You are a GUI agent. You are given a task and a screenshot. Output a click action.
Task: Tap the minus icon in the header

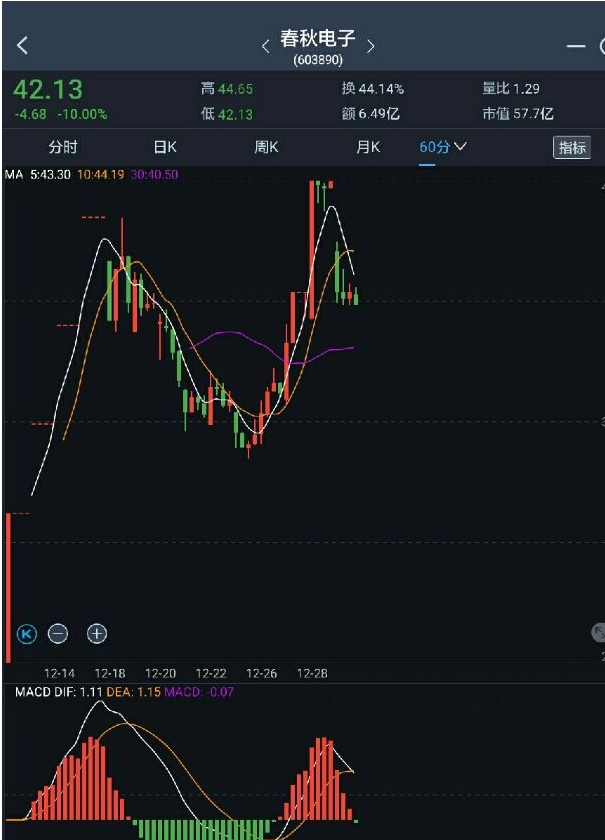click(576, 46)
